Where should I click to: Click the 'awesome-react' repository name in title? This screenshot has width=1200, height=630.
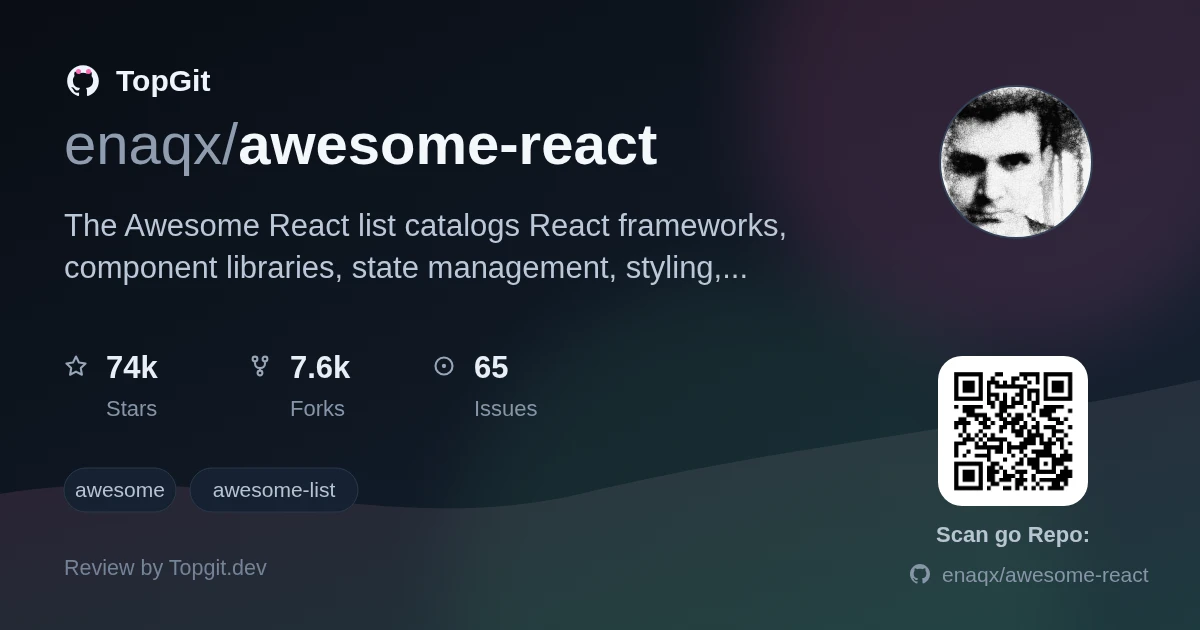click(x=448, y=146)
